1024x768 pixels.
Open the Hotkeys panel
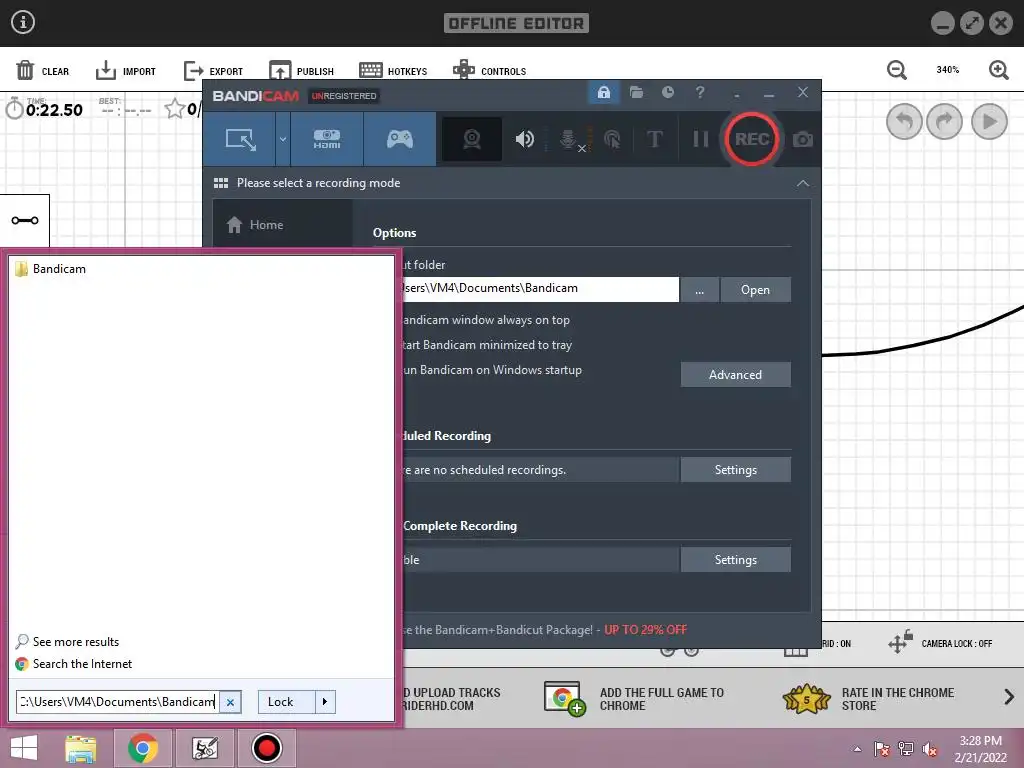[393, 71]
